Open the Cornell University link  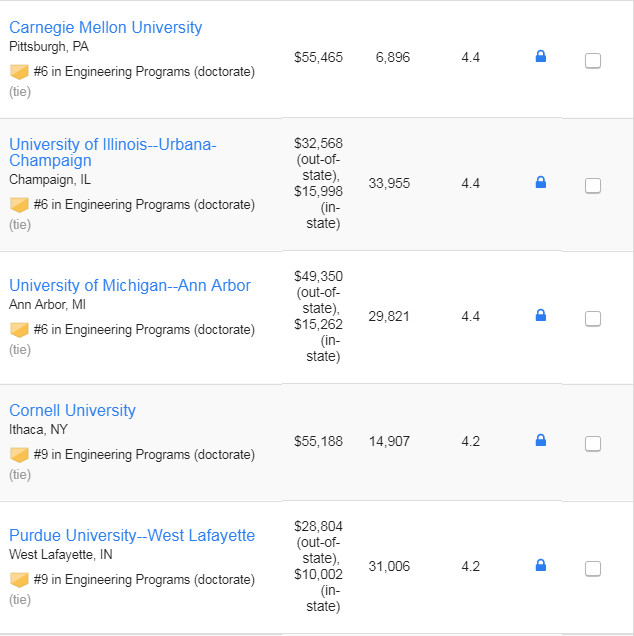point(72,410)
